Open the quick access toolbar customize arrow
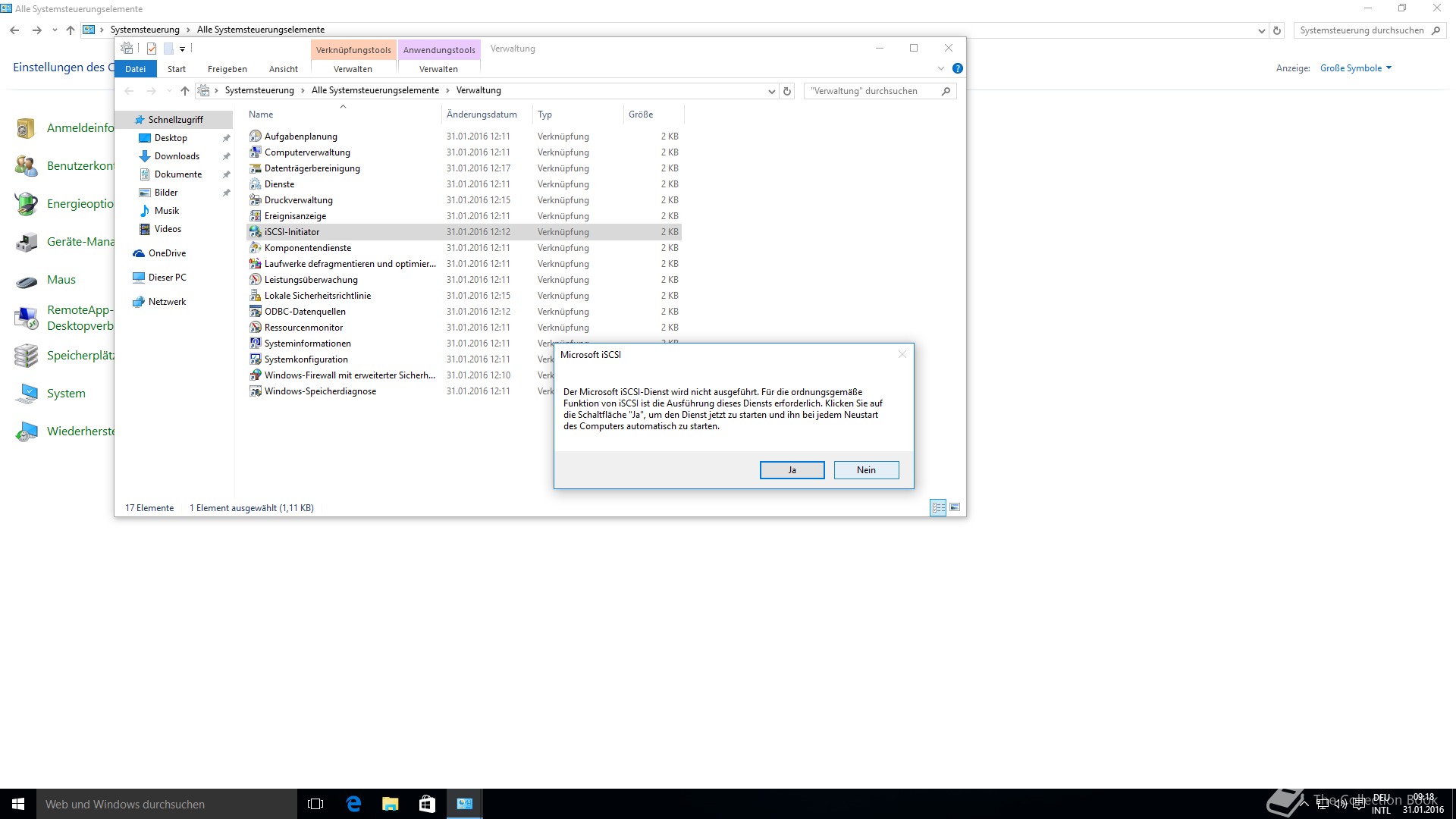The image size is (1456, 819). [x=182, y=49]
